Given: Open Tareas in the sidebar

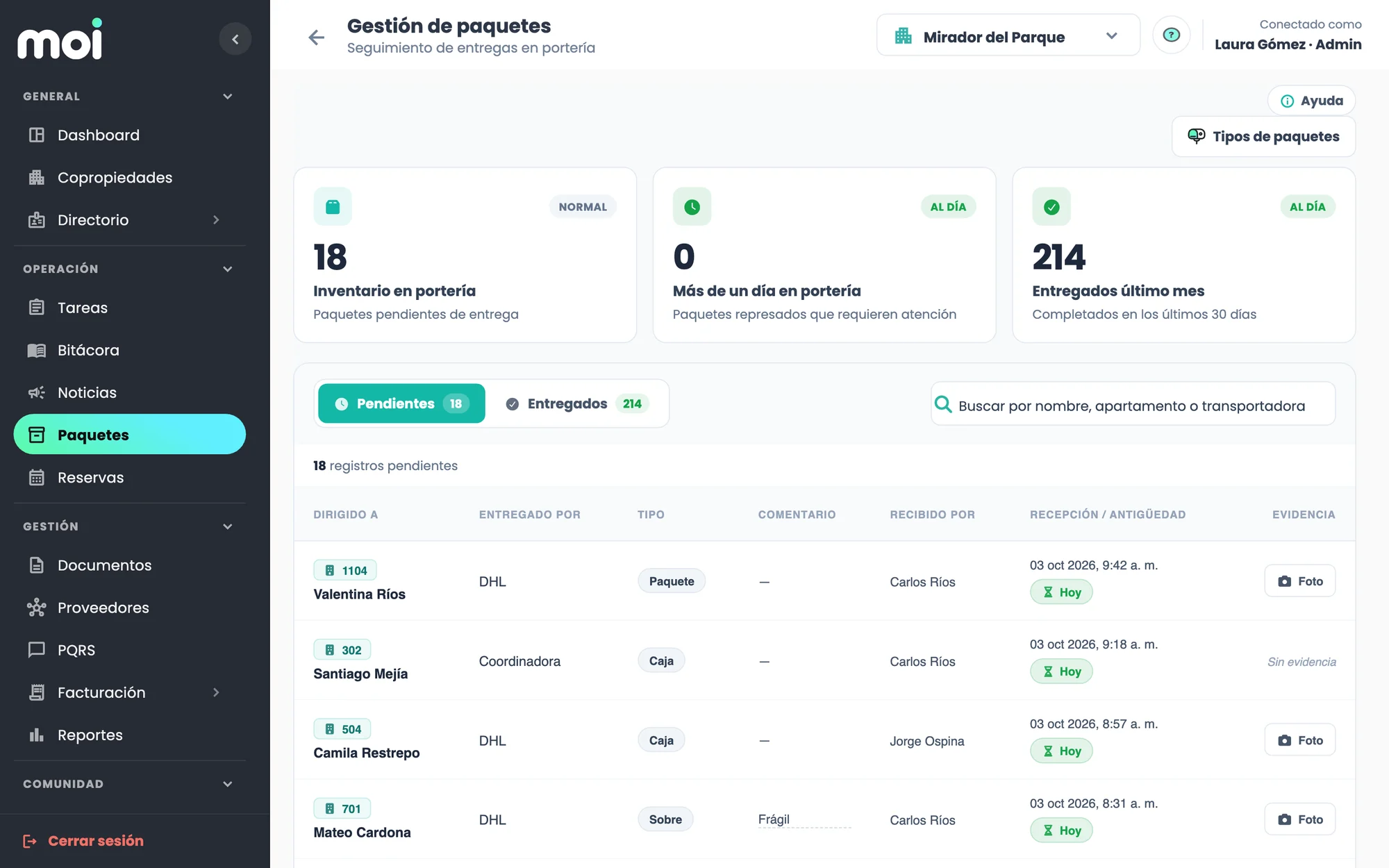Looking at the screenshot, I should 130,308.
